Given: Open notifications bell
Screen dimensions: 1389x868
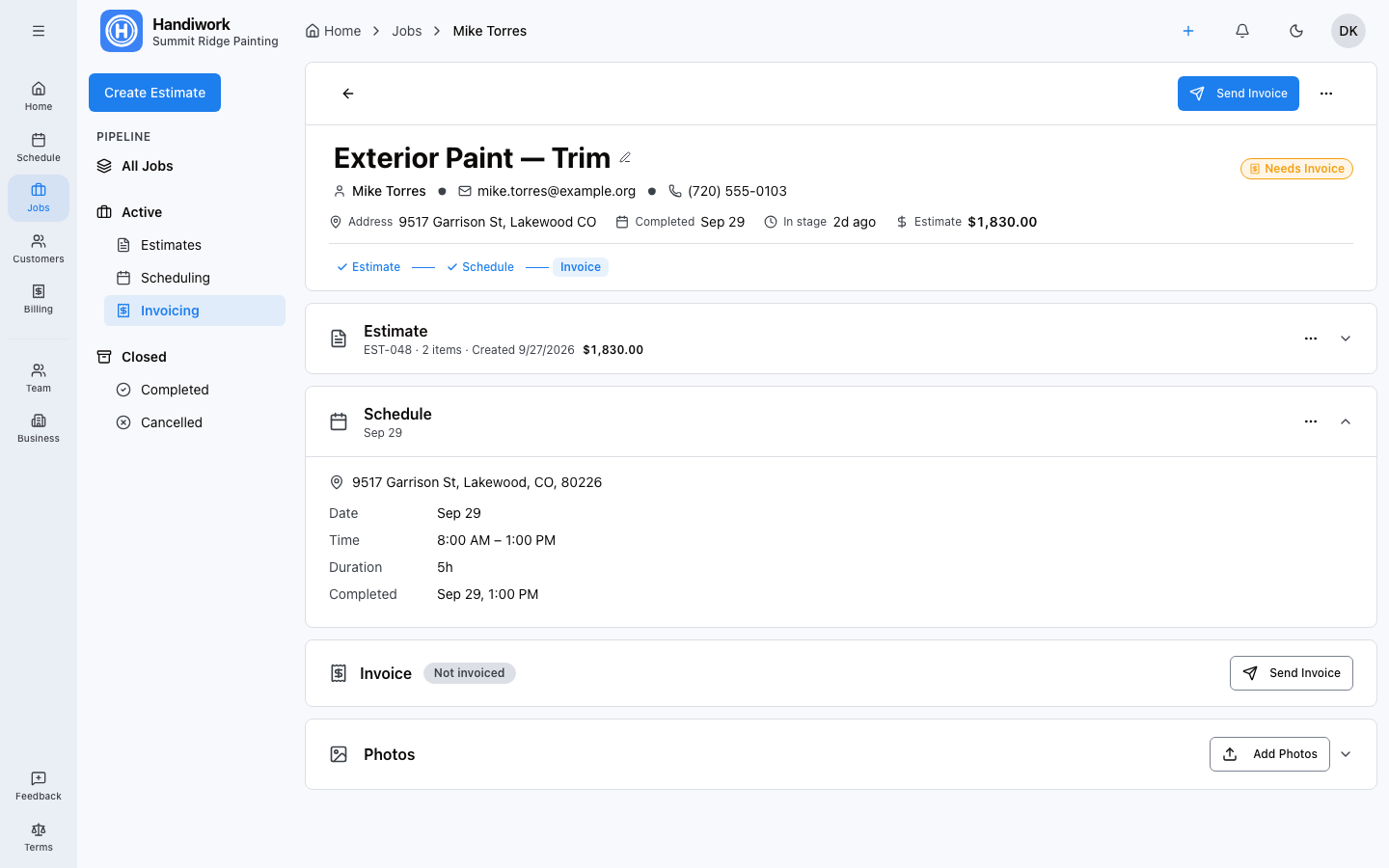Looking at the screenshot, I should (x=1242, y=31).
